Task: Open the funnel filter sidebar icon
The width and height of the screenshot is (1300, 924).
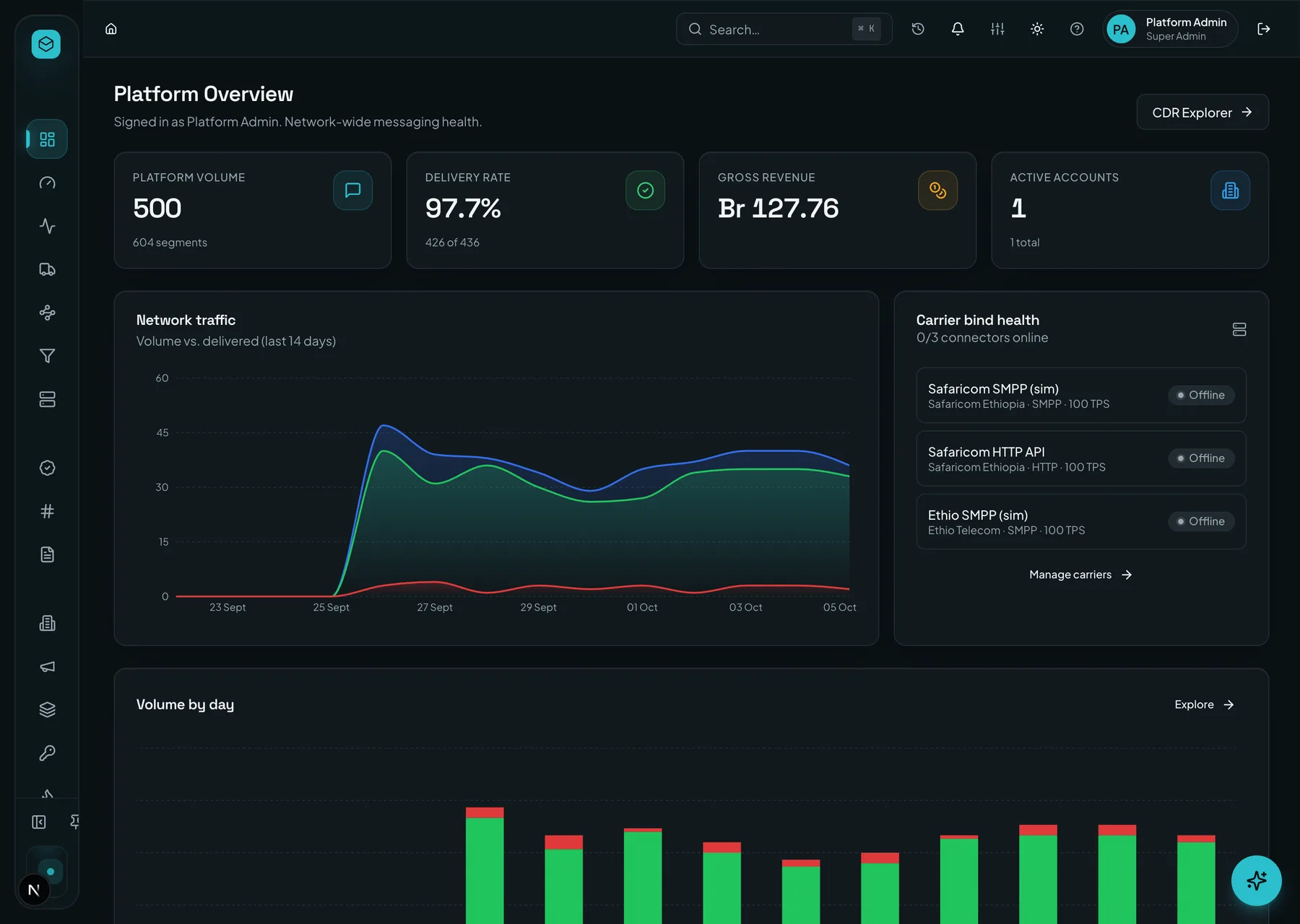Action: click(47, 356)
